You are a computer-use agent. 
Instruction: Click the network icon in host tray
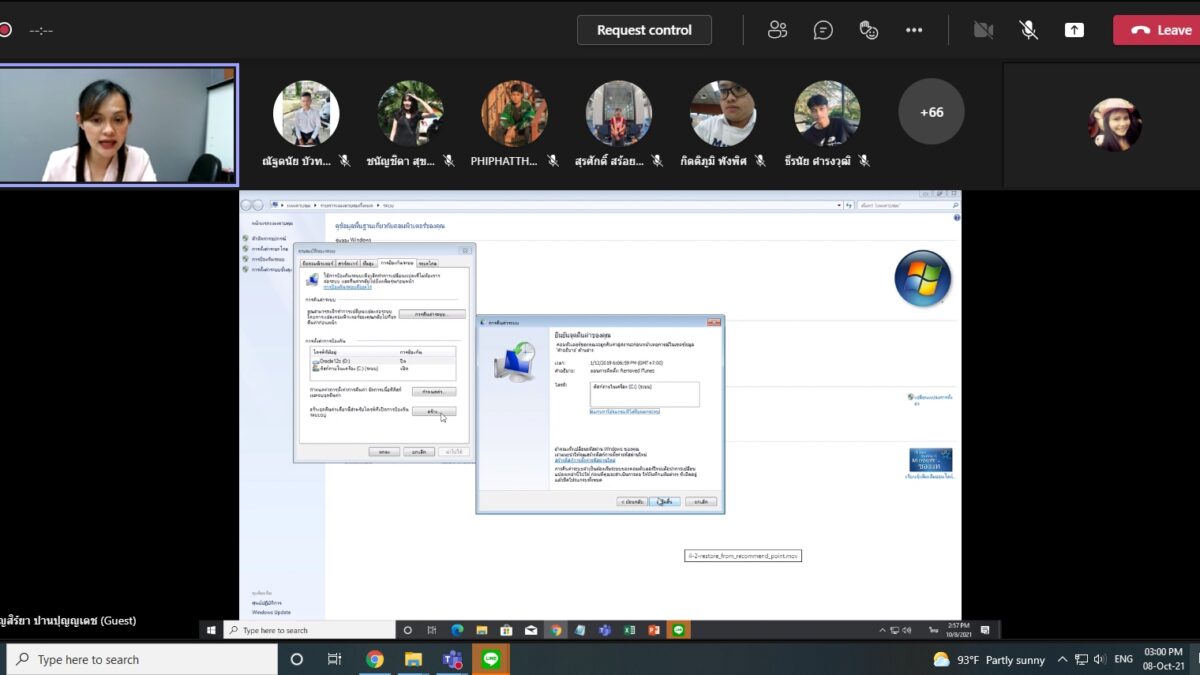pos(1081,660)
